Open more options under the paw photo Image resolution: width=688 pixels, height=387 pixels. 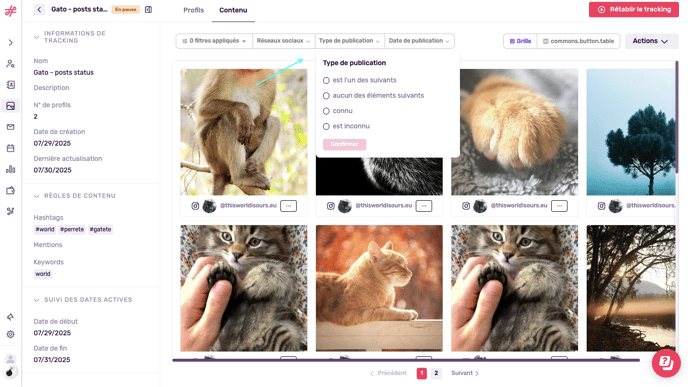point(559,206)
